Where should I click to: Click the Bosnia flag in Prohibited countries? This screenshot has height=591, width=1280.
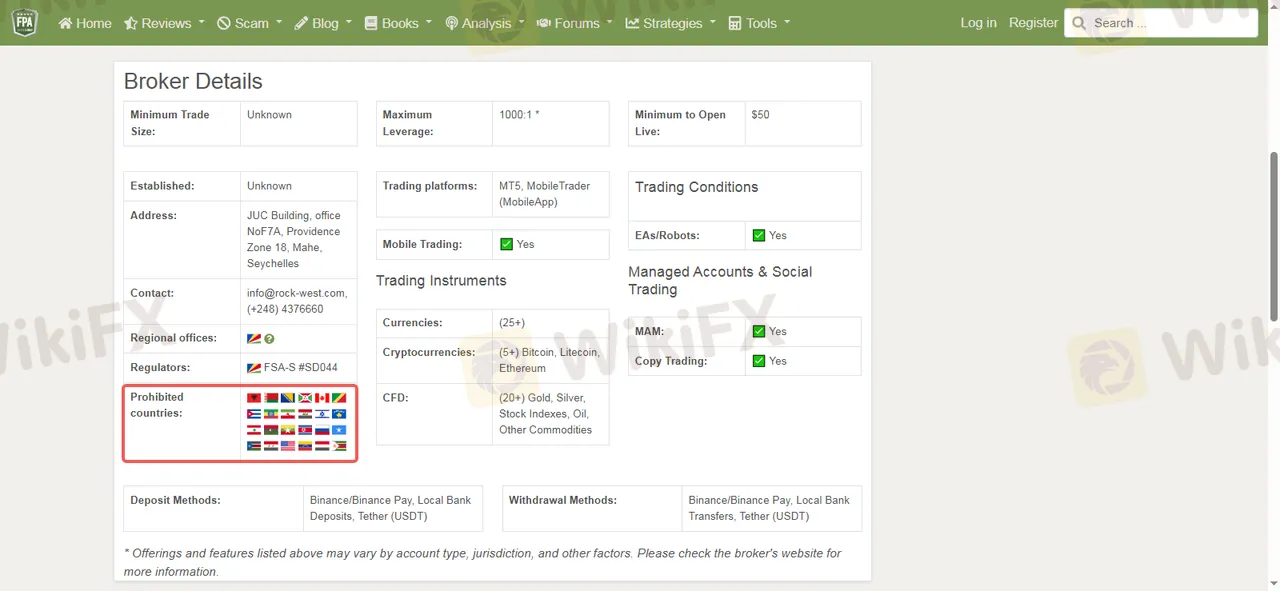coord(288,398)
